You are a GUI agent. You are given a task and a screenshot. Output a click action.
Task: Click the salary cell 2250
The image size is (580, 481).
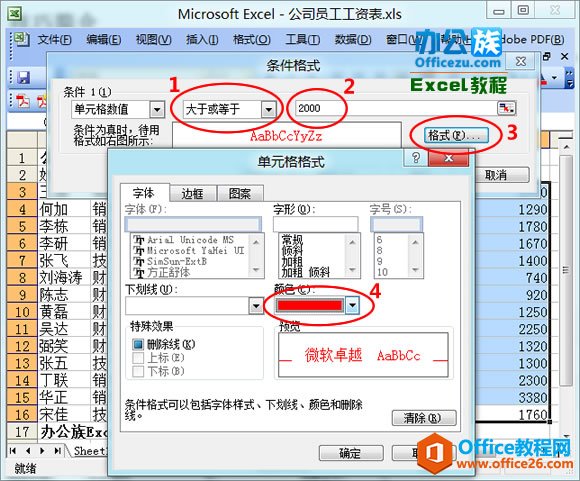(512, 329)
